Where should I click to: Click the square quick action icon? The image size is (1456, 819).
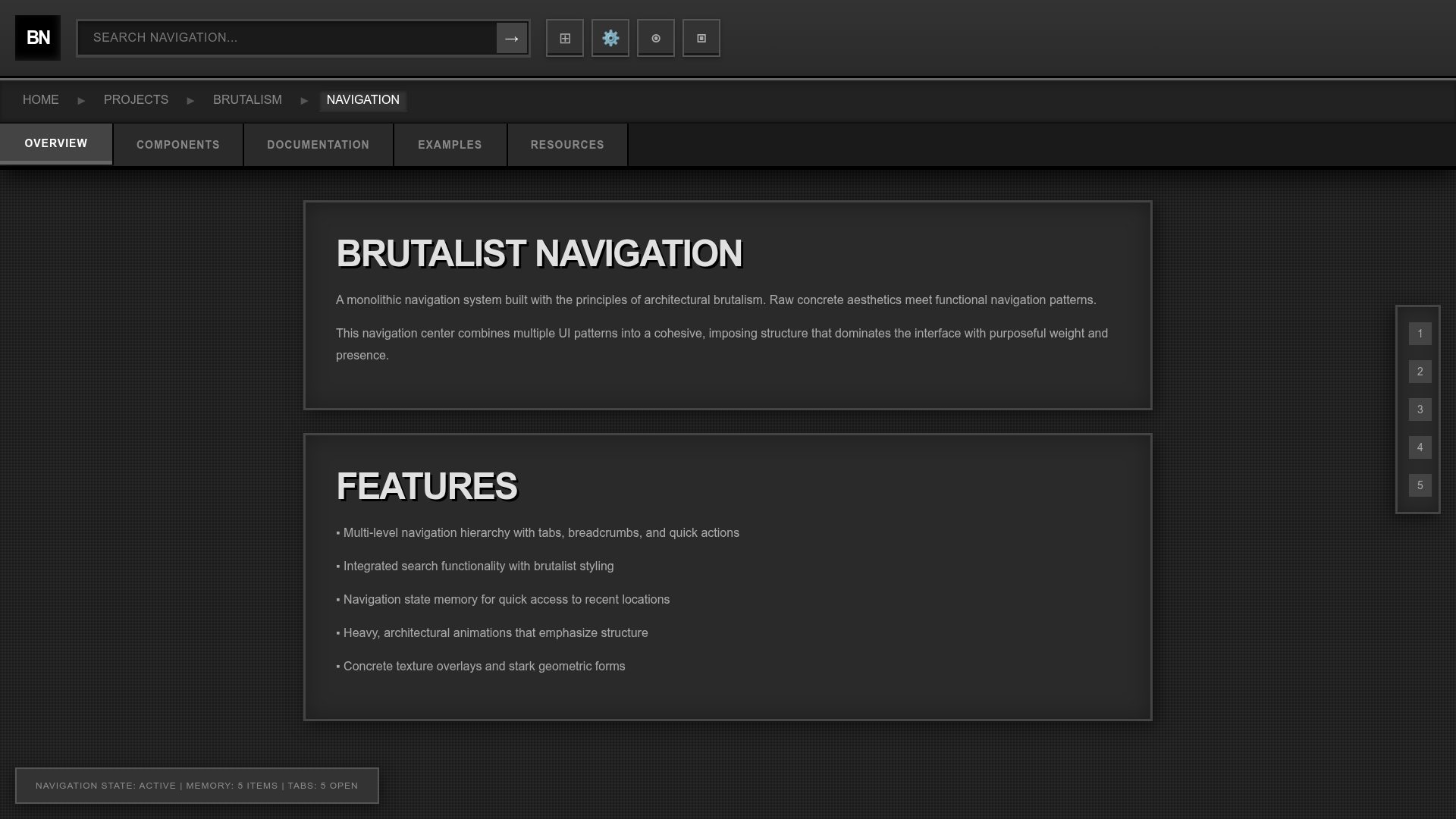pos(701,38)
